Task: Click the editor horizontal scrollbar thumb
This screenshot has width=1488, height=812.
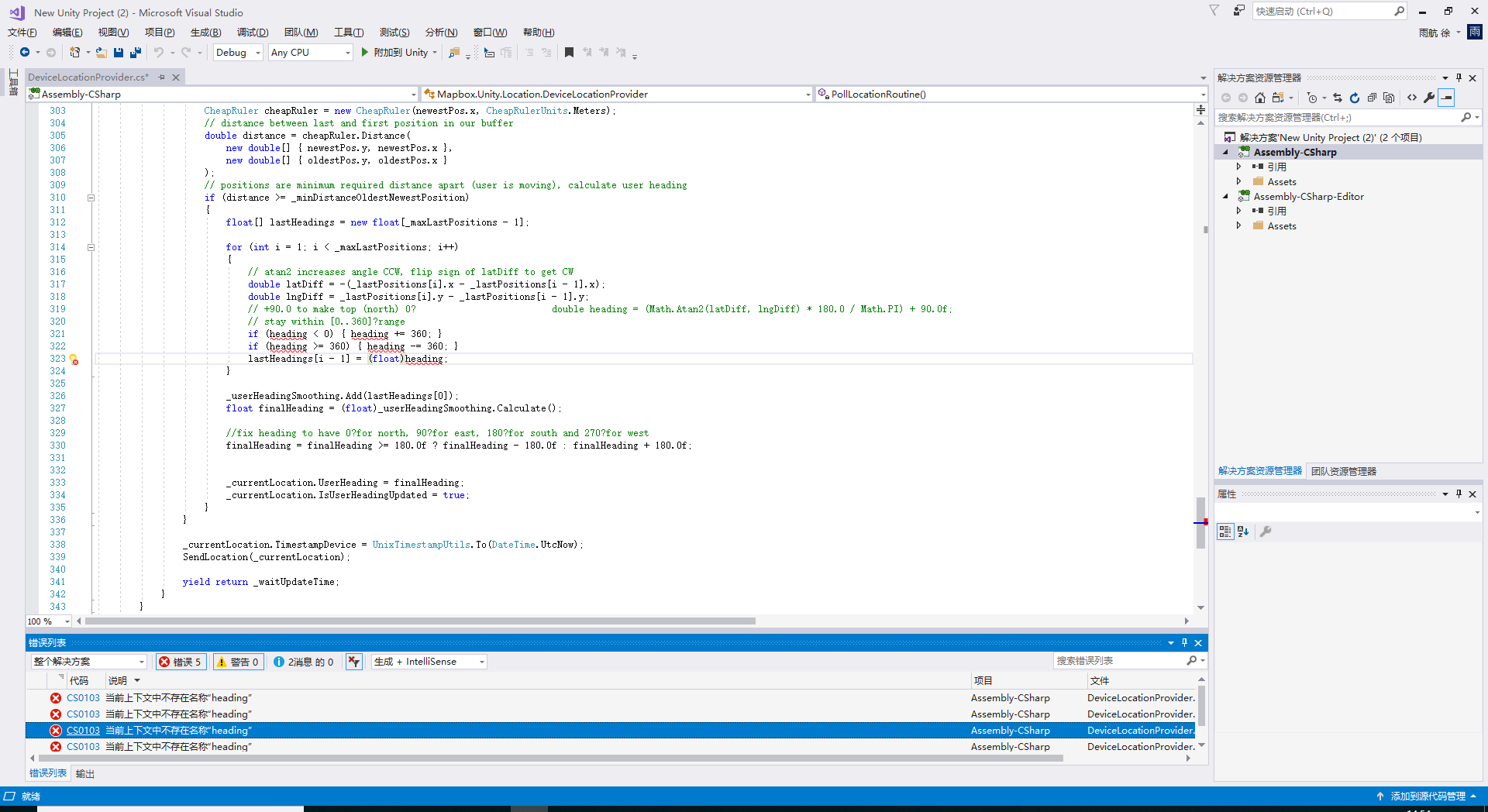Action: [418, 621]
